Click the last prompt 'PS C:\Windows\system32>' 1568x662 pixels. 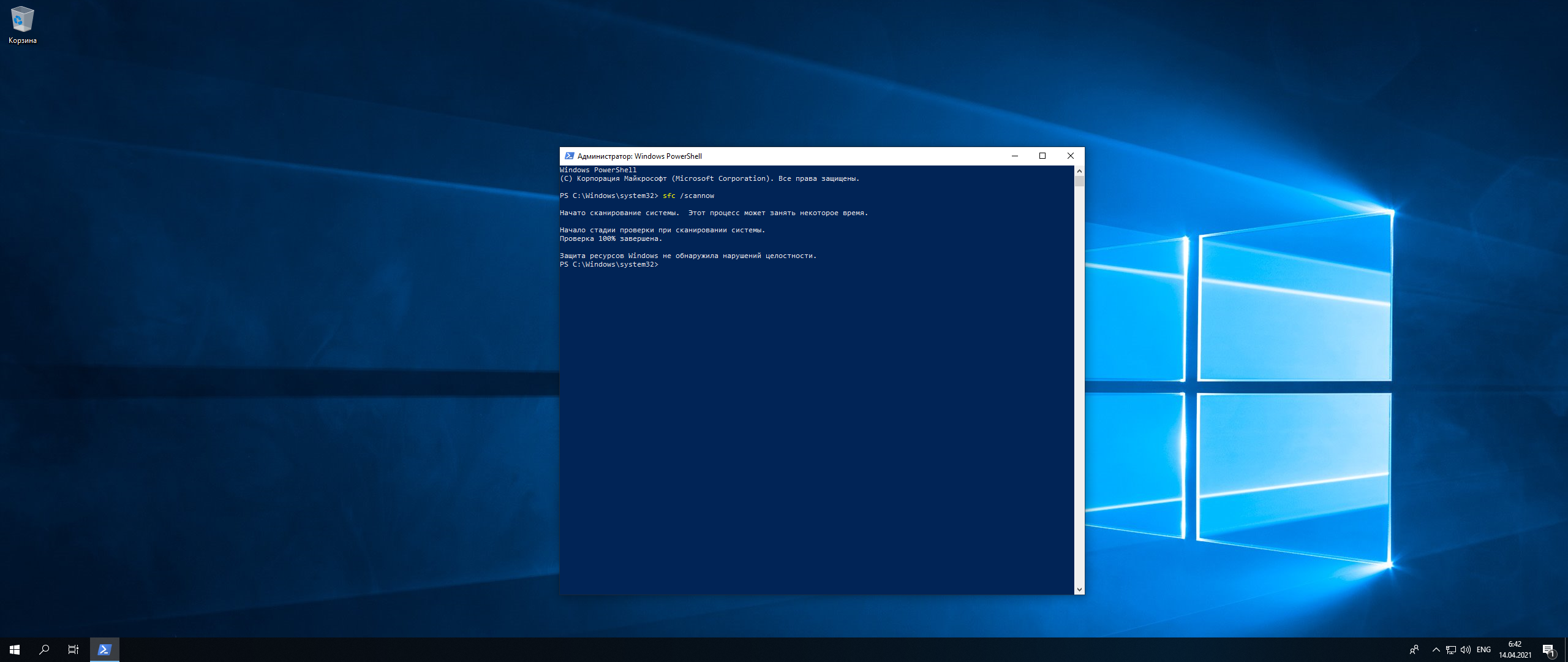point(609,265)
